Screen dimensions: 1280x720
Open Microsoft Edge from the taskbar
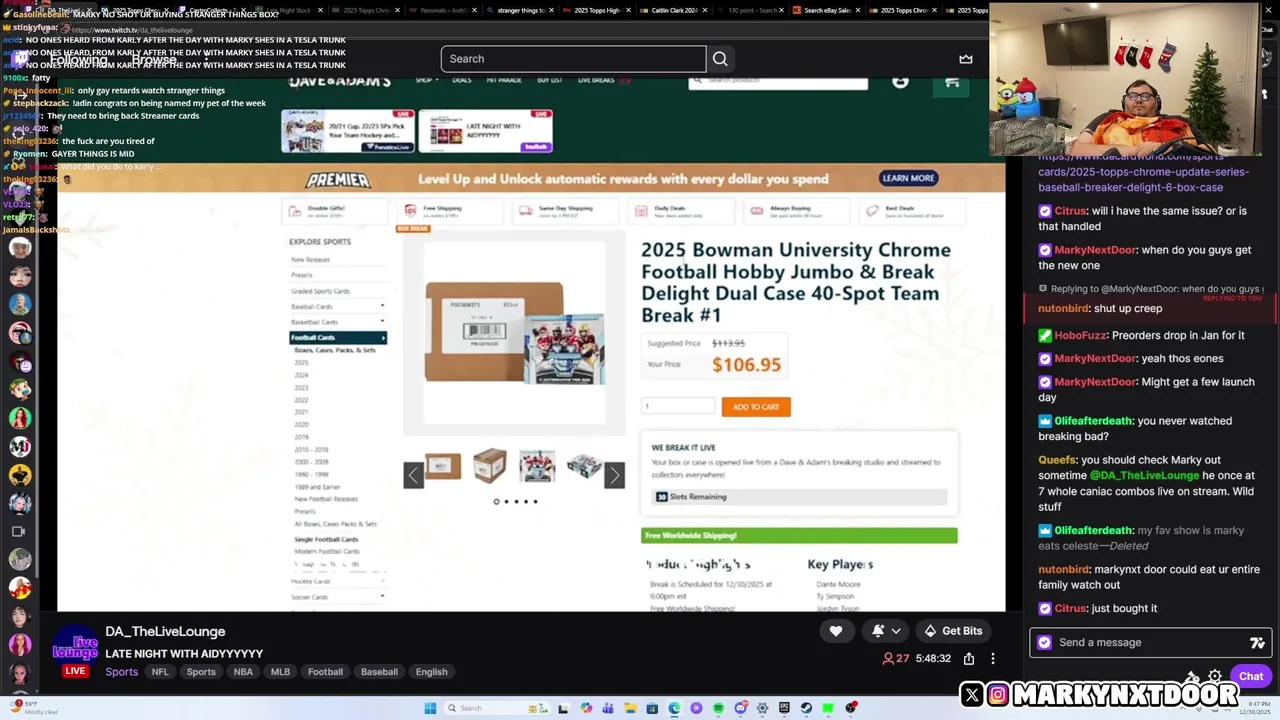(674, 708)
